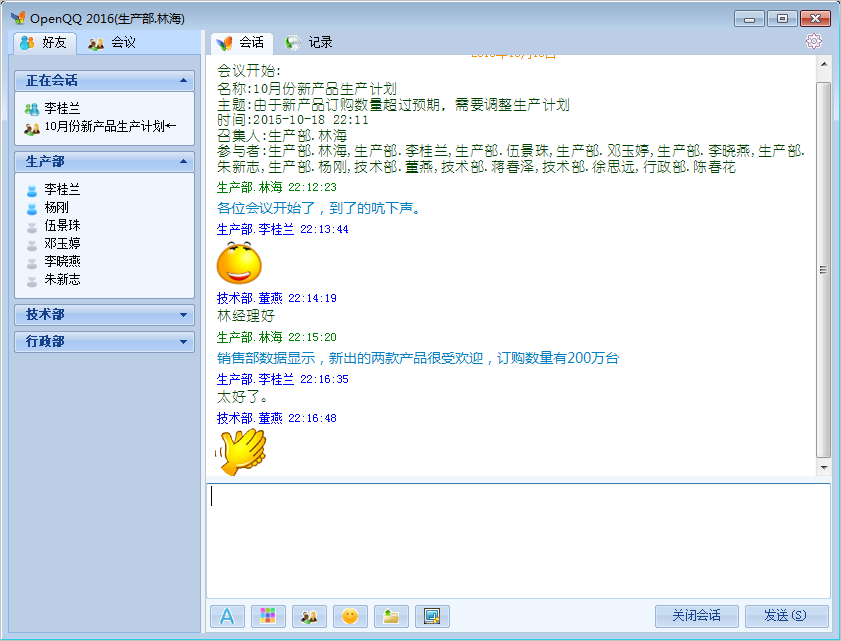The image size is (841, 641).
Task: Switch to the 好友 tab
Action: 44,43
